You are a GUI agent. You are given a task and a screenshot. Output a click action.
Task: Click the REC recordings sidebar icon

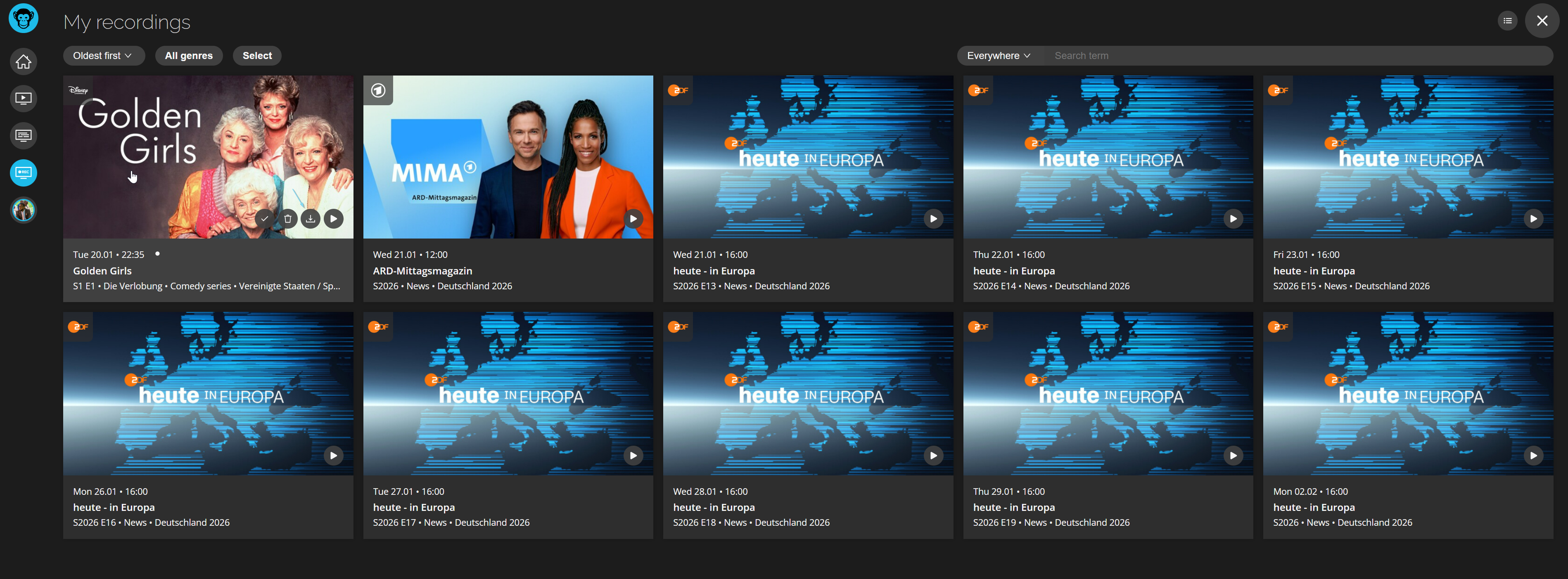23,173
